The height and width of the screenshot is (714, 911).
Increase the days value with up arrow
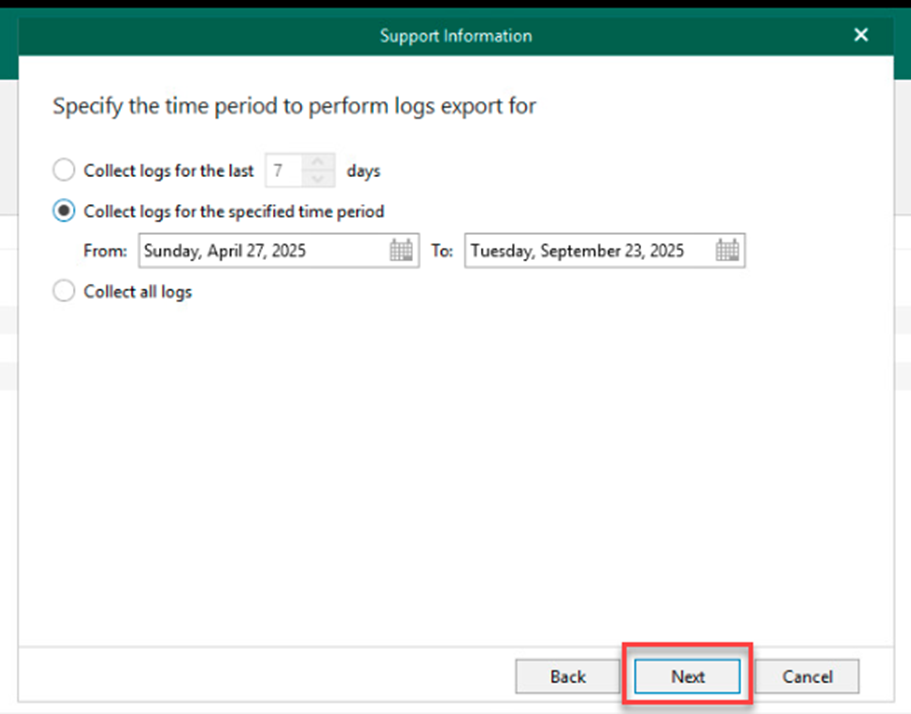318,163
